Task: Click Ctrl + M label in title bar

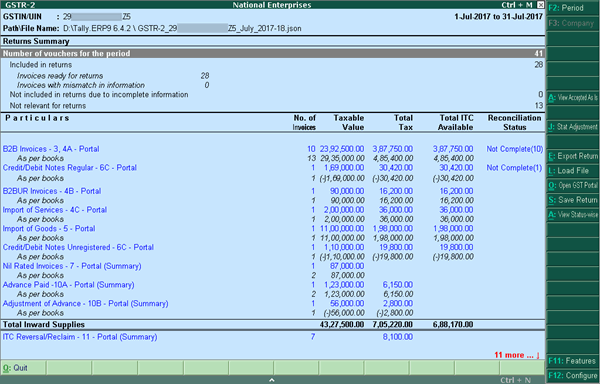Action: (518, 5)
